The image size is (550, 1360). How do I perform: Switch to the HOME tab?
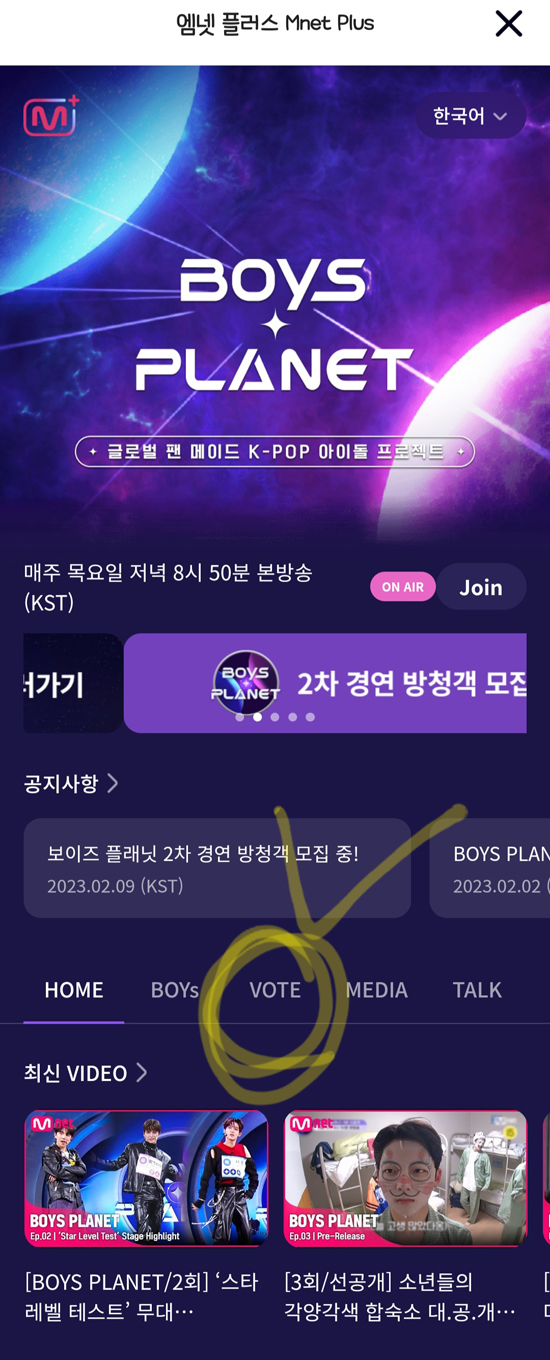74,990
